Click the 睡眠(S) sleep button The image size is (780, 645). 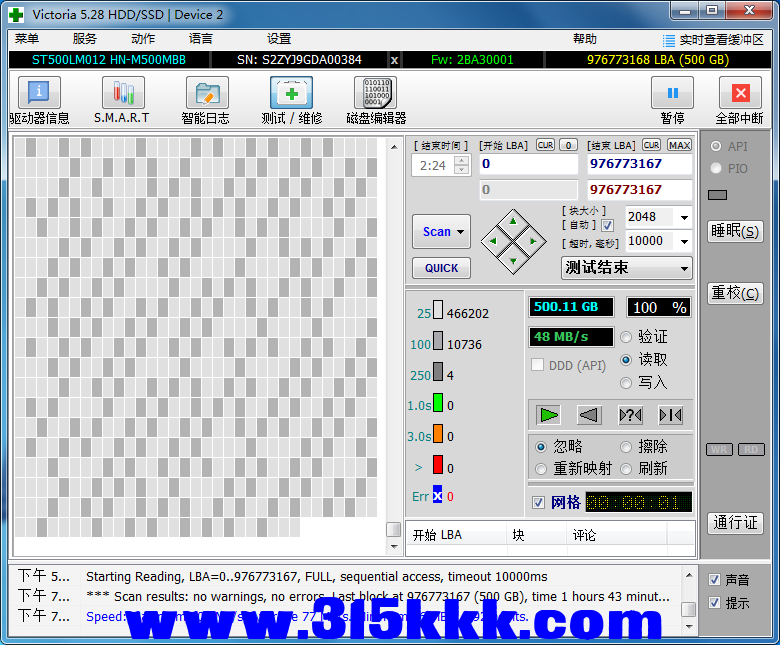point(735,231)
